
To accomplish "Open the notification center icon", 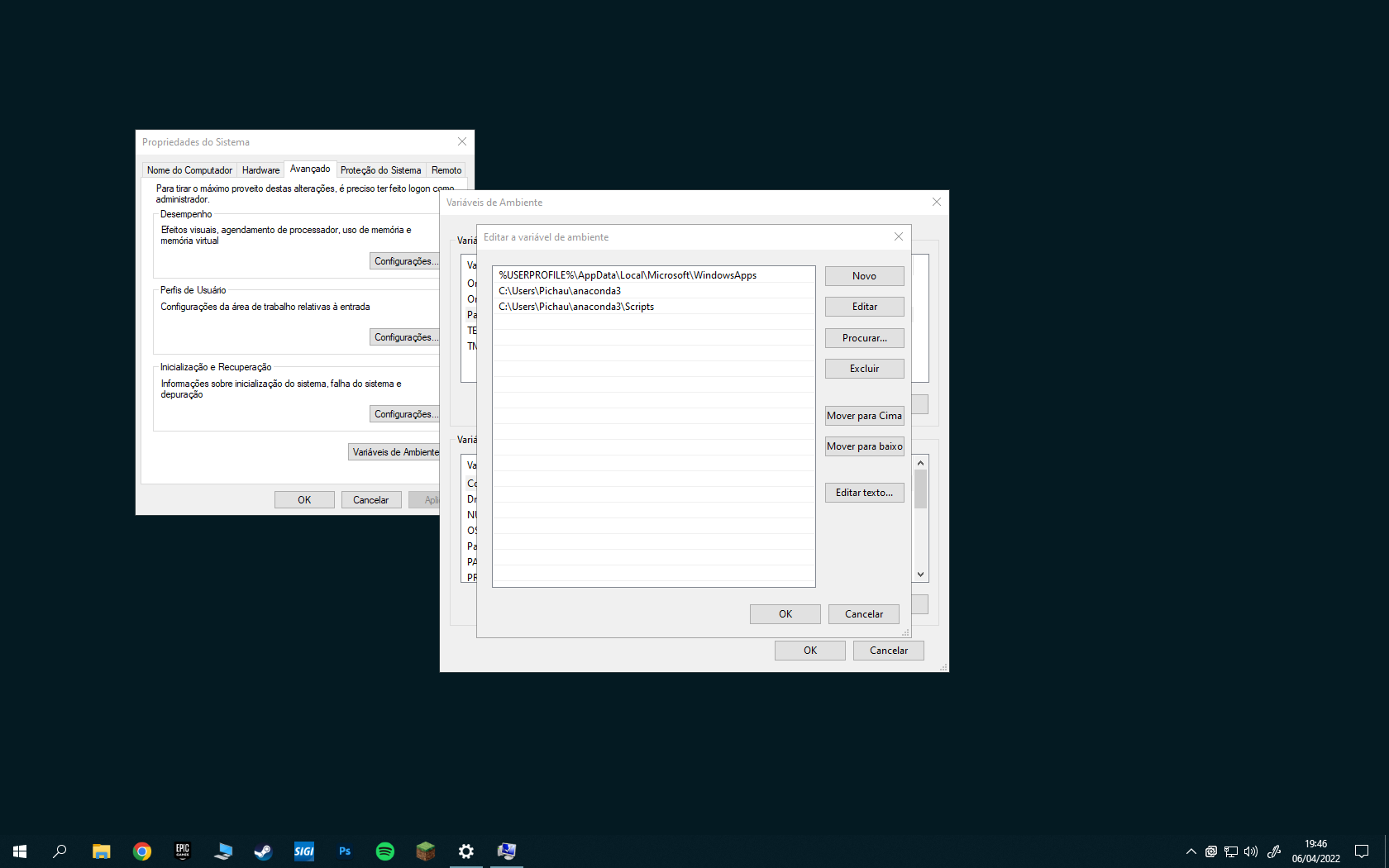I will point(1362,851).
